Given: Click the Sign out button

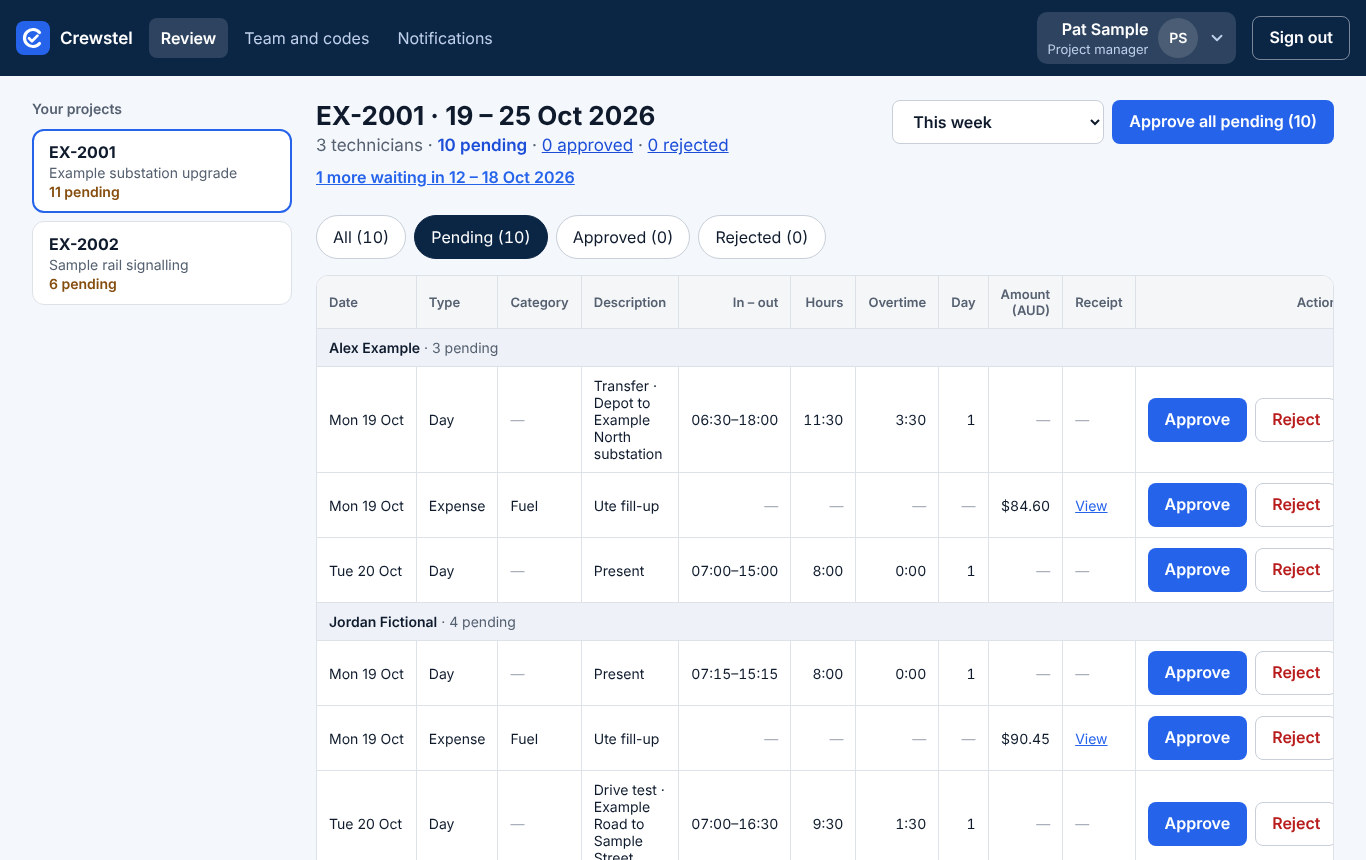Looking at the screenshot, I should [1301, 38].
